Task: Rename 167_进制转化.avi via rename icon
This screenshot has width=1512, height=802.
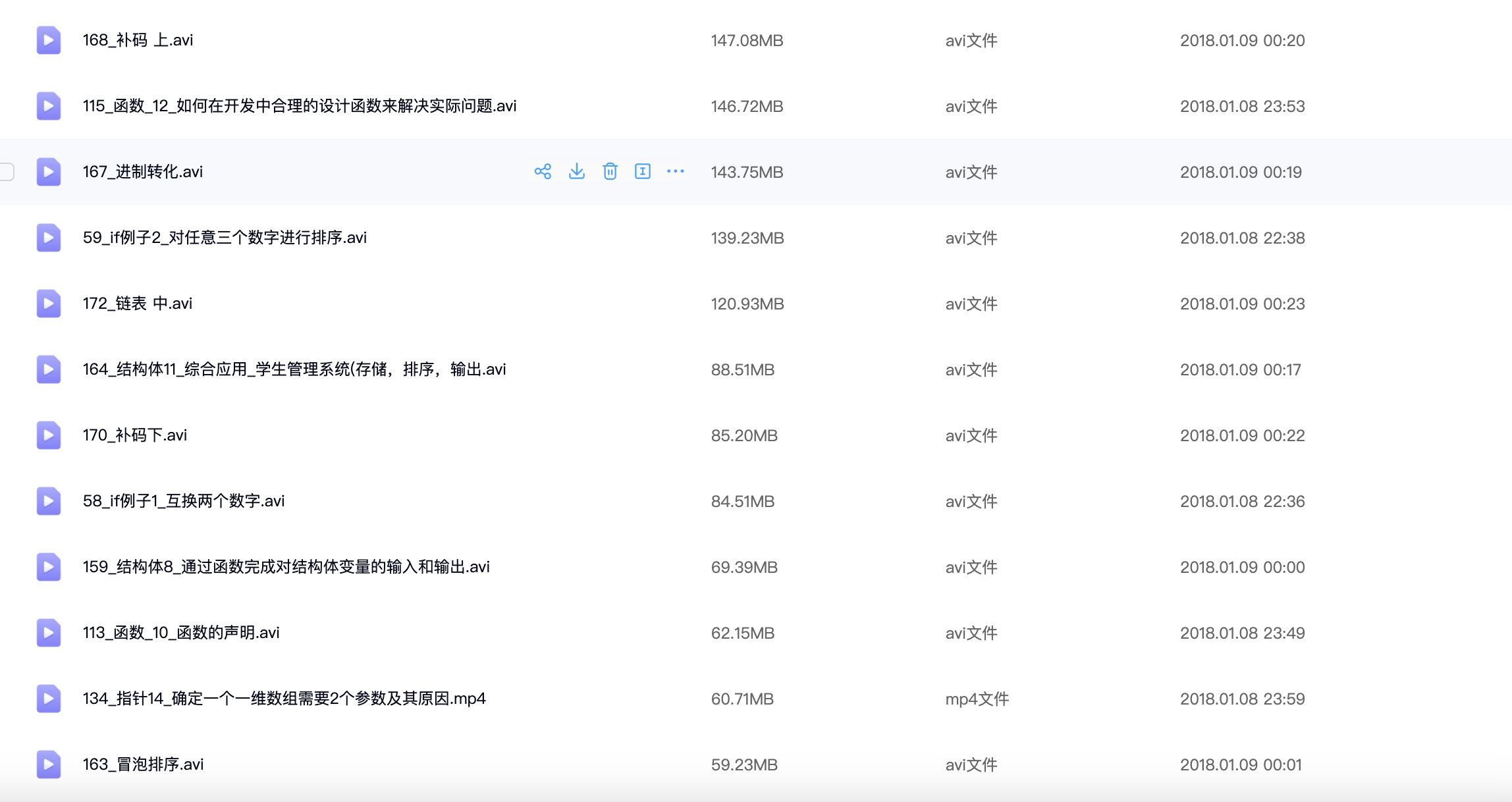Action: point(643,171)
